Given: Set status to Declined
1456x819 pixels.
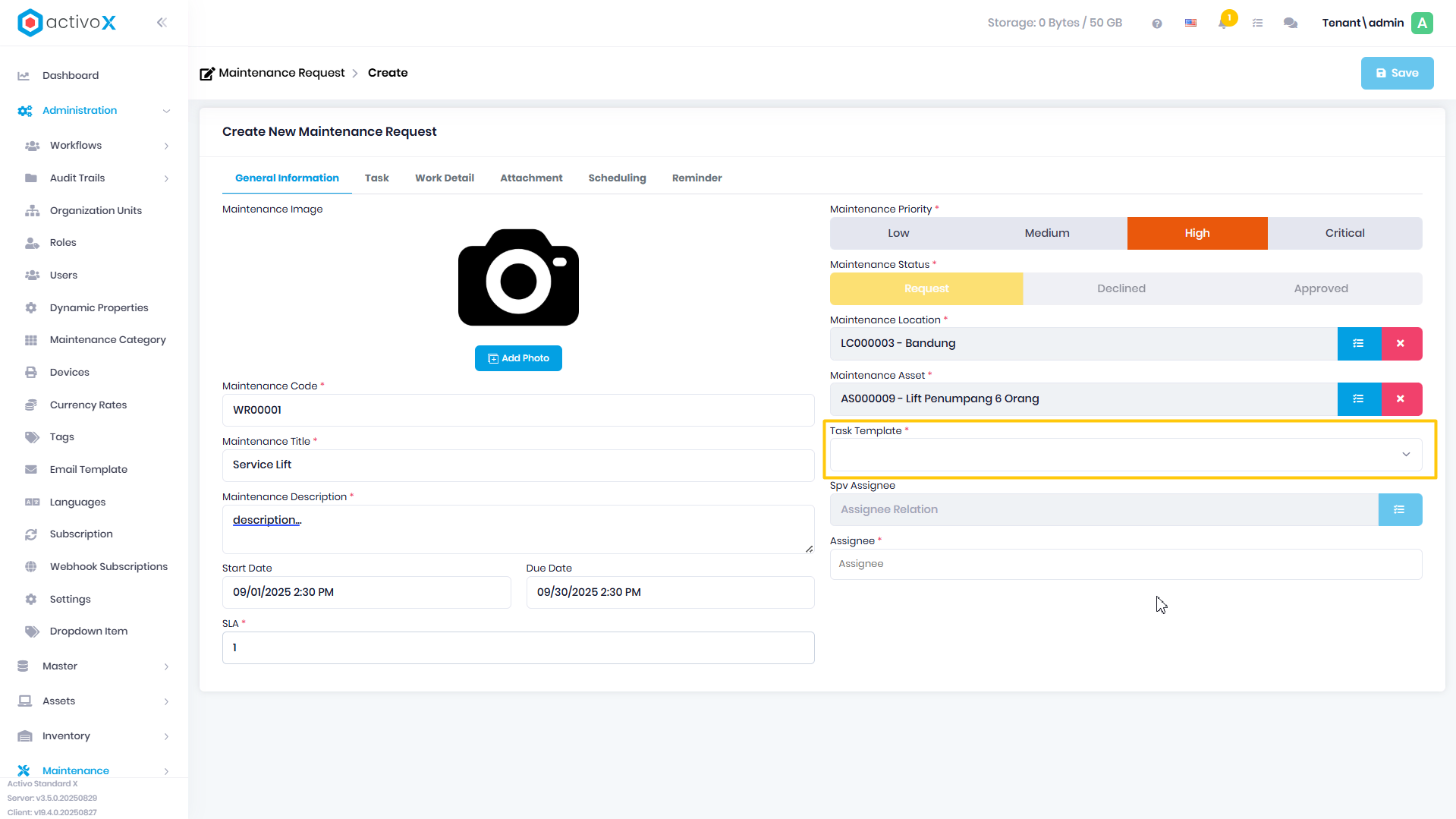Looking at the screenshot, I should (1121, 289).
